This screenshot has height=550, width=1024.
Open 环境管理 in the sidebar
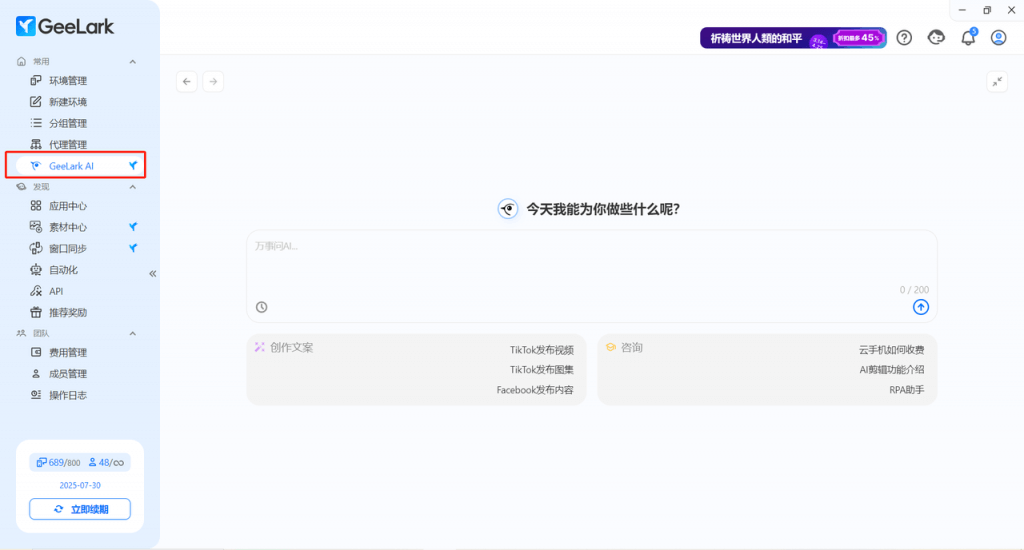click(x=68, y=81)
